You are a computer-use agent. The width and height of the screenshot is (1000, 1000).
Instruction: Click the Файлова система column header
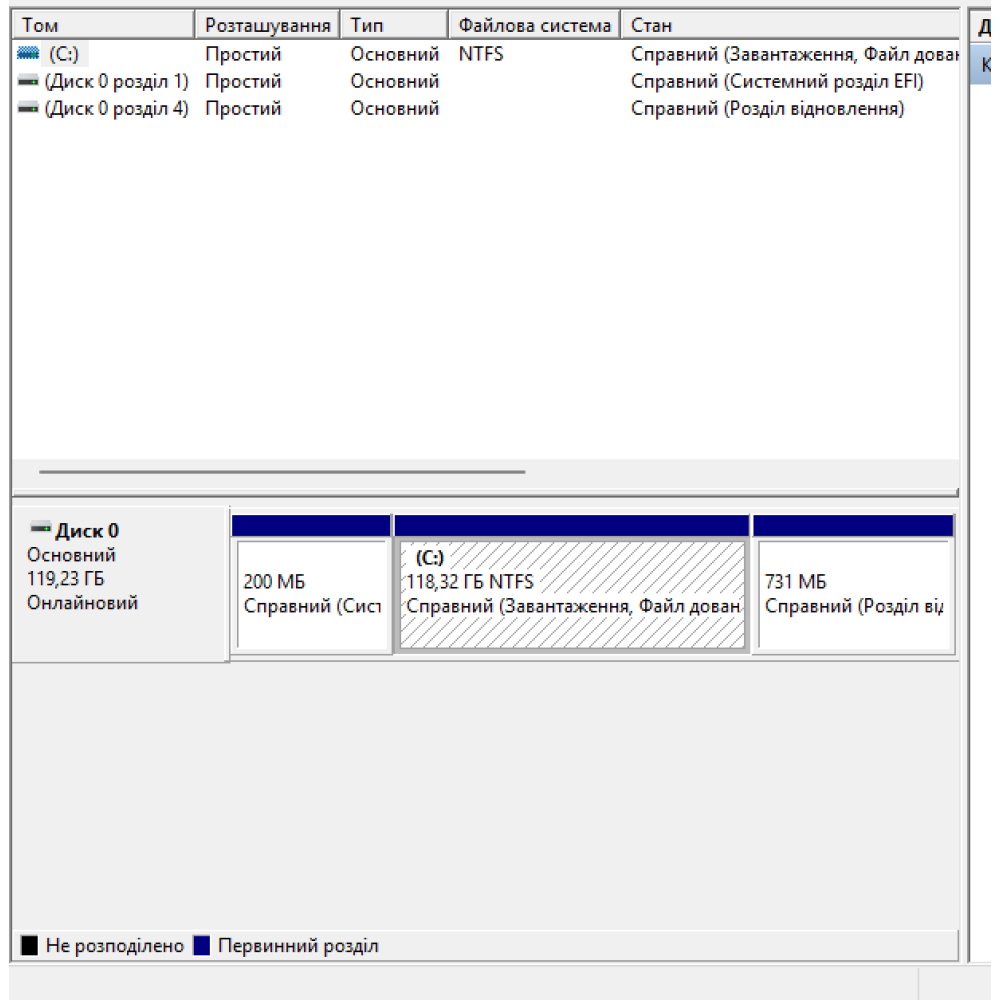[x=534, y=25]
